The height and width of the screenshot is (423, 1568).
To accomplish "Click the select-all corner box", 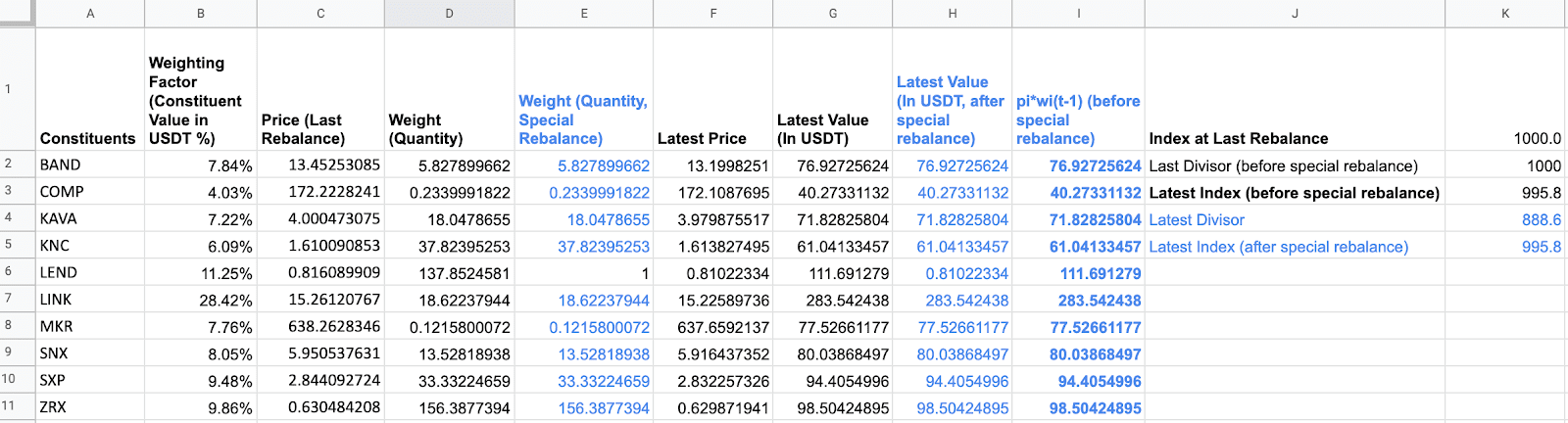I will (17, 13).
